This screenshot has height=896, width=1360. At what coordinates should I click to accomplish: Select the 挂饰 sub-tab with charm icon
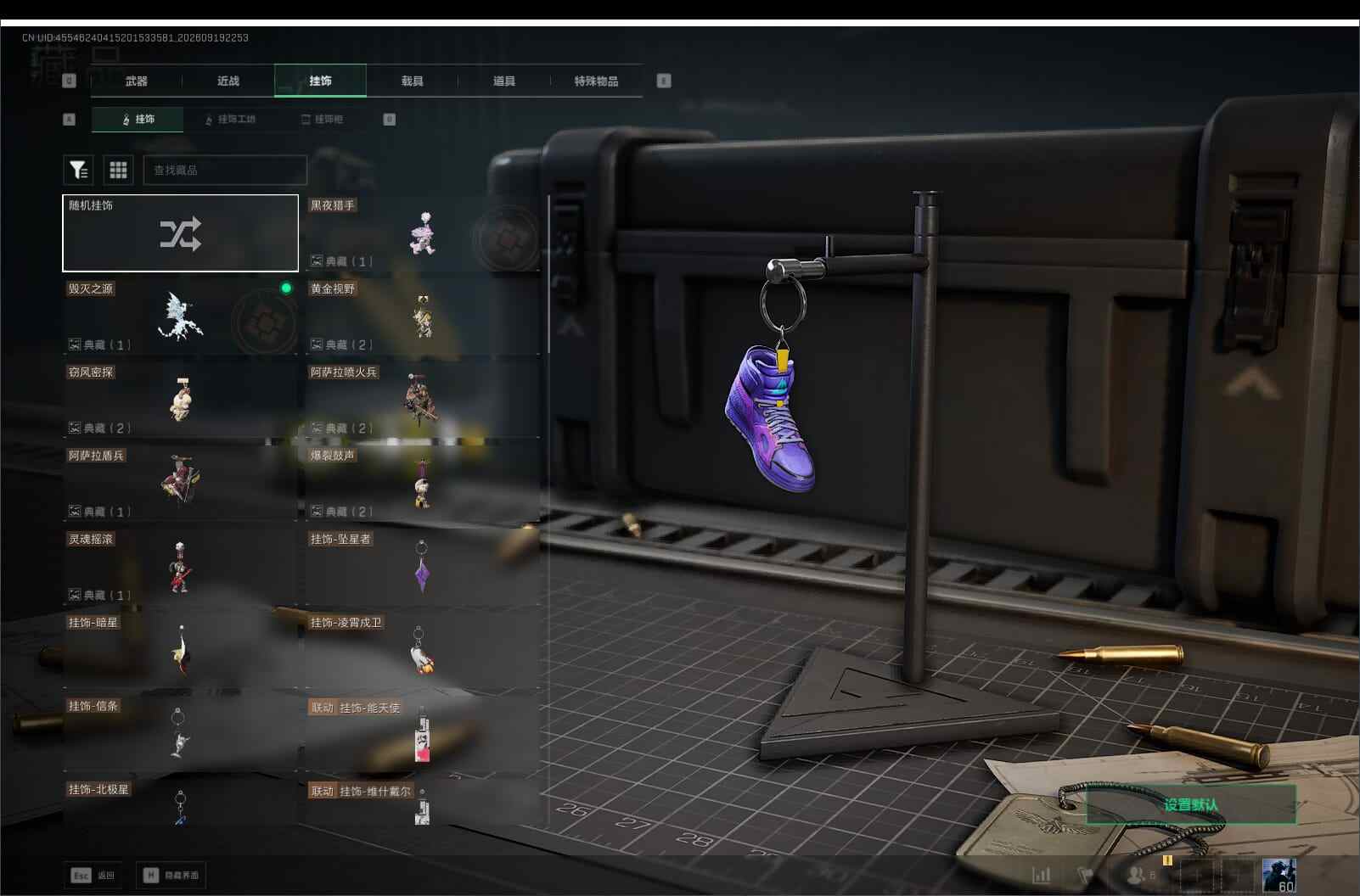click(138, 119)
